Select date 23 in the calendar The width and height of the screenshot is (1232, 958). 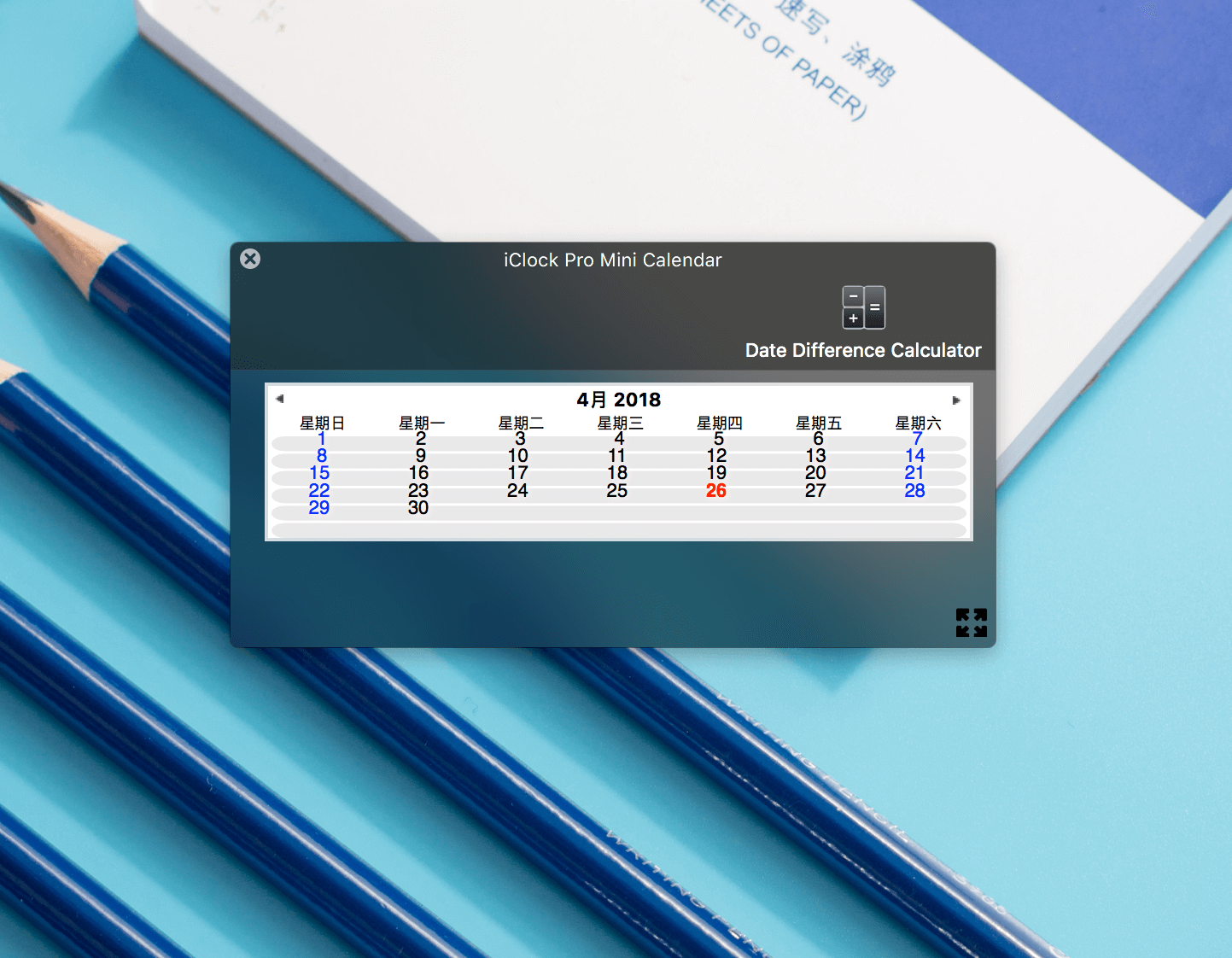pos(418,491)
